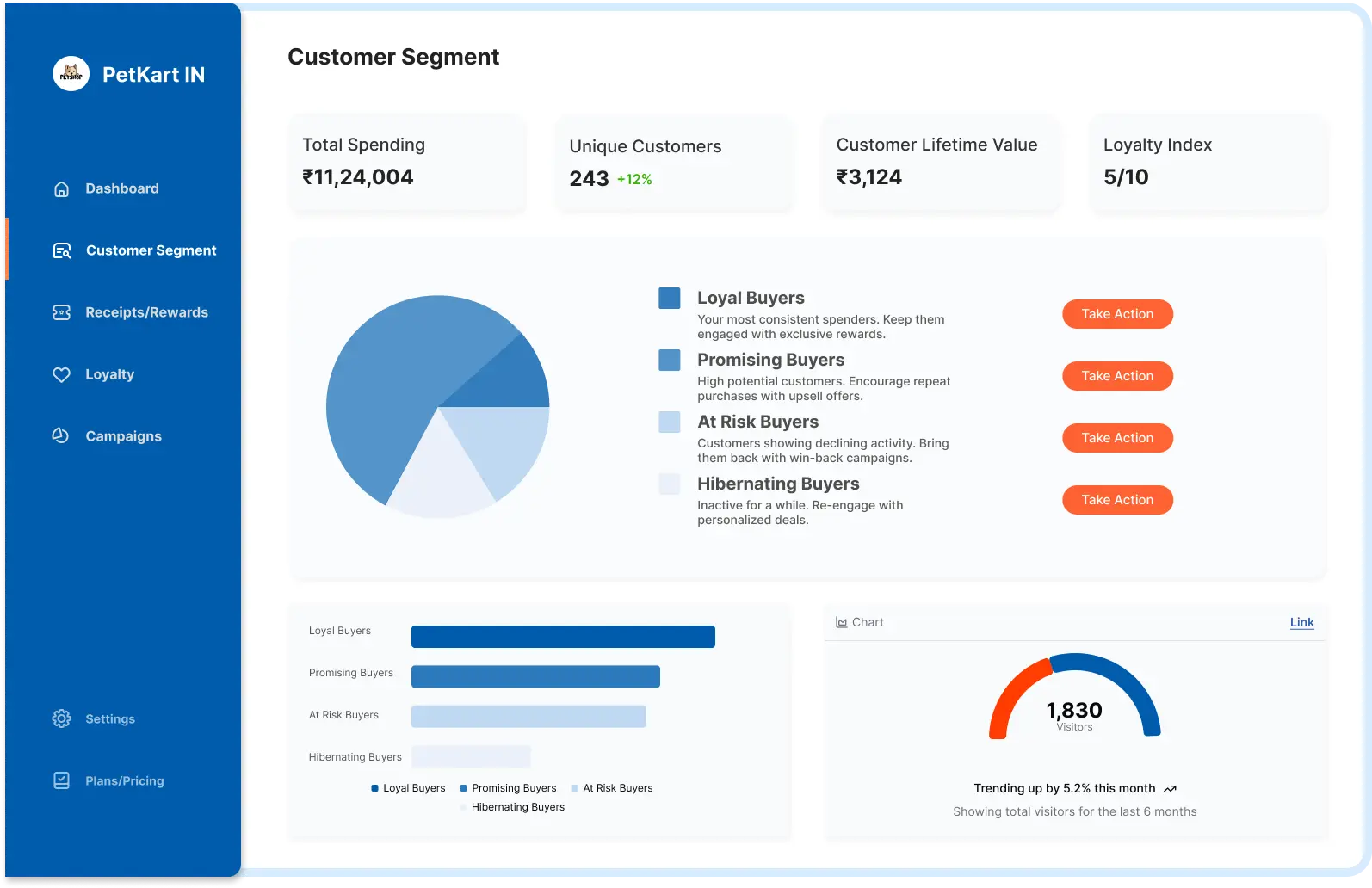Select the Promising Buyers legend color swatch

coord(669,361)
